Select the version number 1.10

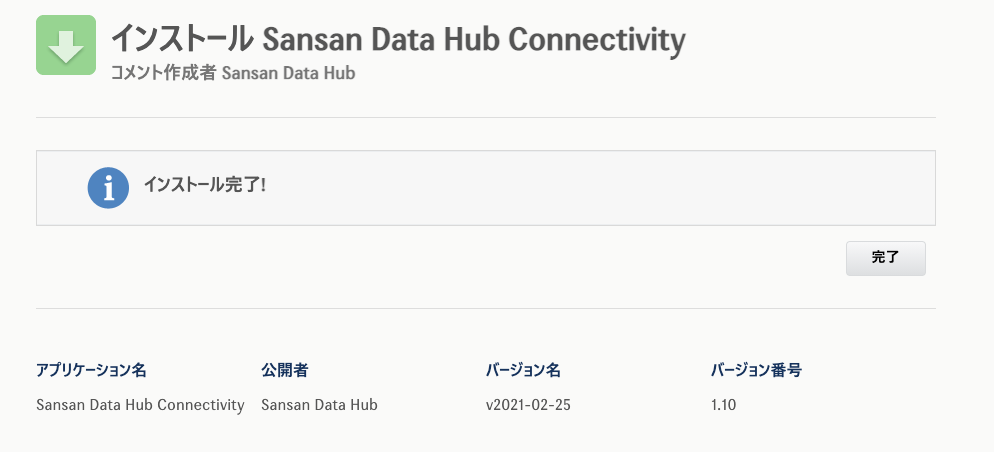click(x=723, y=405)
